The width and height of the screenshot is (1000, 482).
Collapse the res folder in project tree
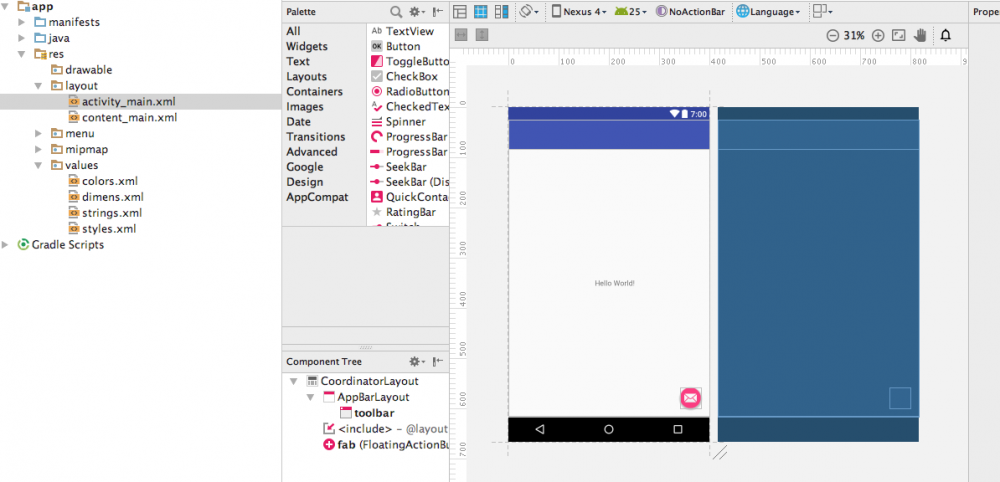tap(23, 54)
